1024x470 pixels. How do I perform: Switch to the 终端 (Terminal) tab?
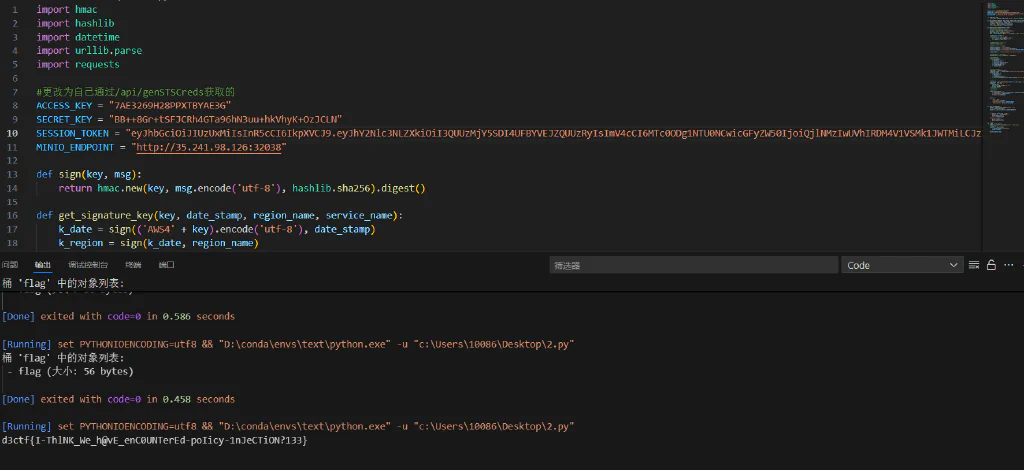click(133, 265)
